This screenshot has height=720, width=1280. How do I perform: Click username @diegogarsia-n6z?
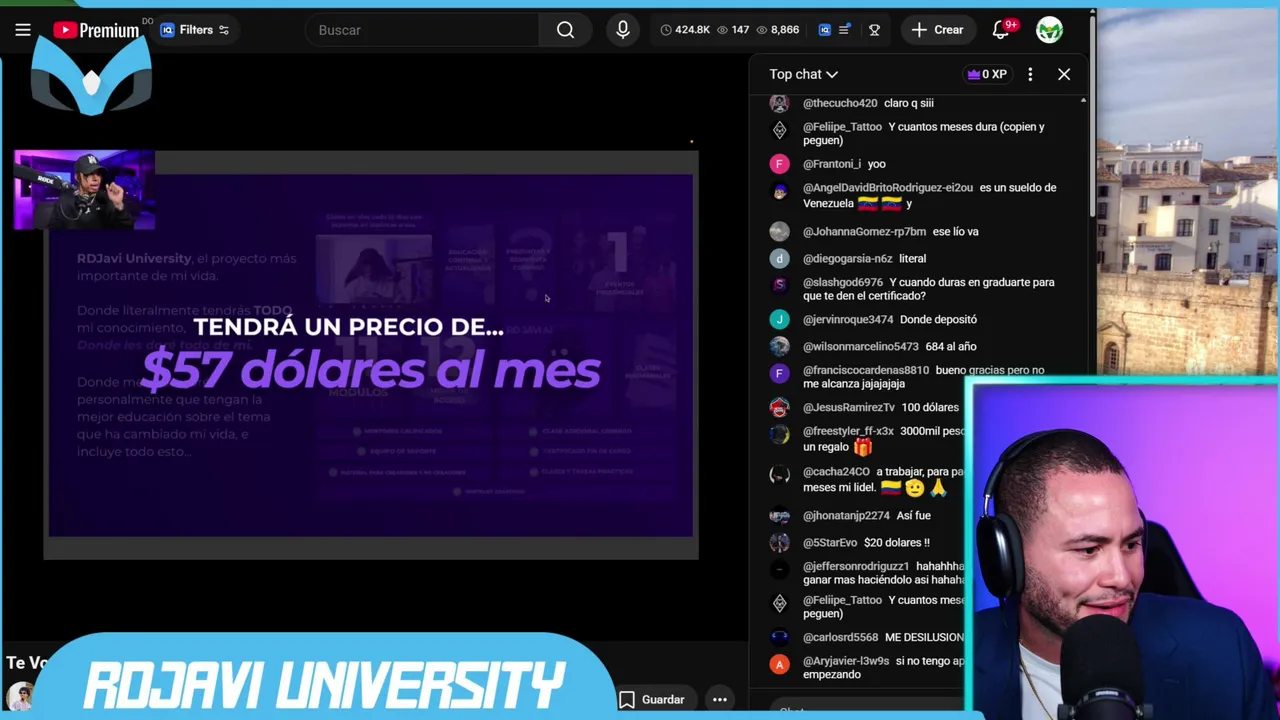(848, 258)
